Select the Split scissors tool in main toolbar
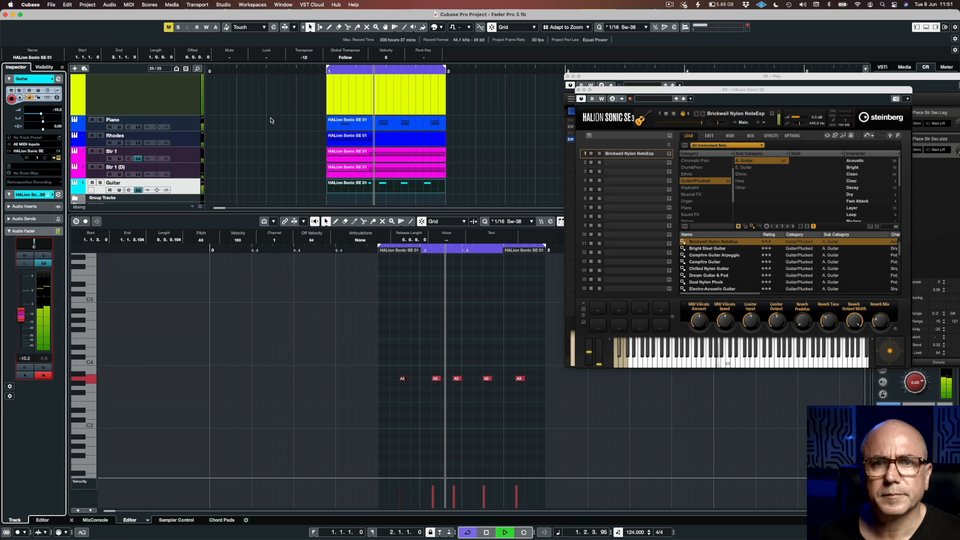Viewport: 960px width, 540px height. coord(348,27)
